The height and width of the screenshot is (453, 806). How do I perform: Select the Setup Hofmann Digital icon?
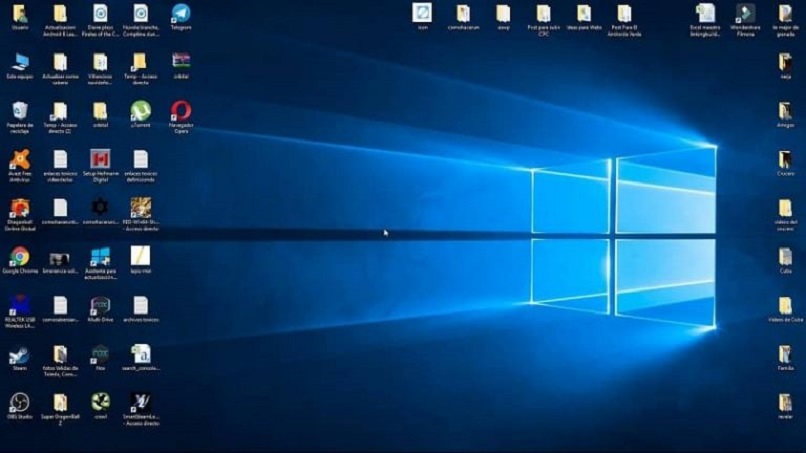click(x=100, y=159)
